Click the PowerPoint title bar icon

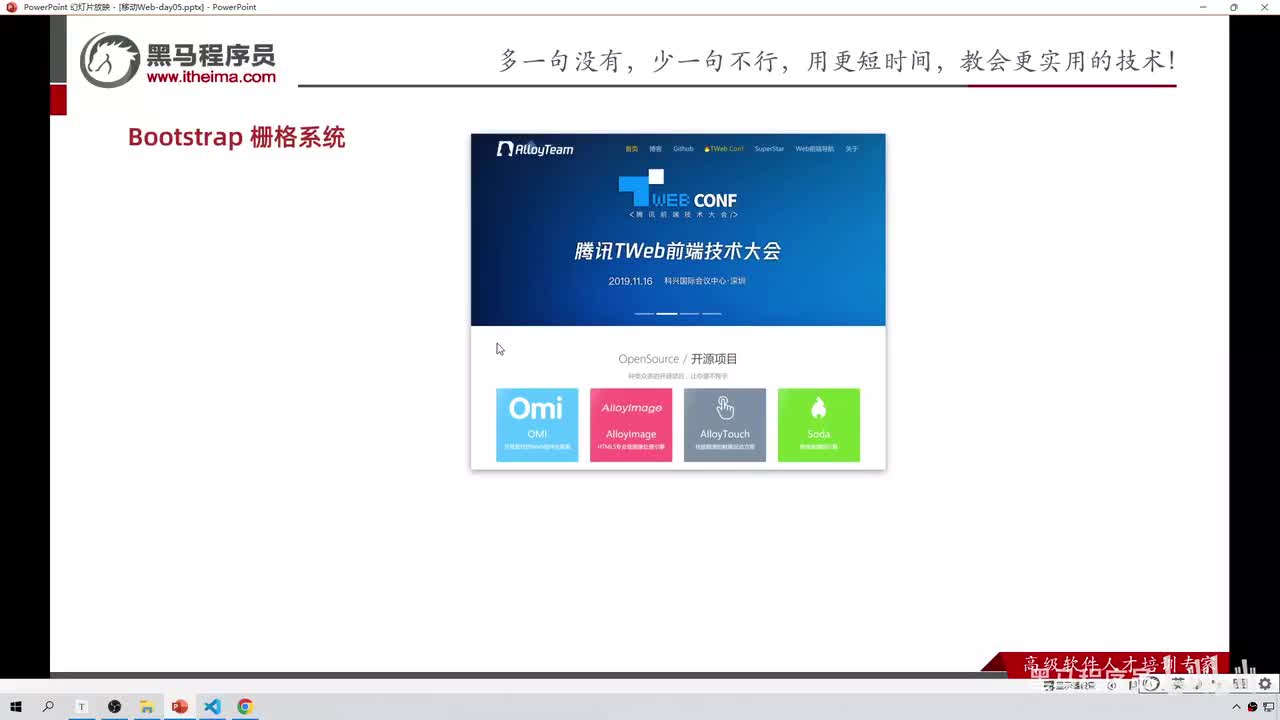pyautogui.click(x=11, y=7)
